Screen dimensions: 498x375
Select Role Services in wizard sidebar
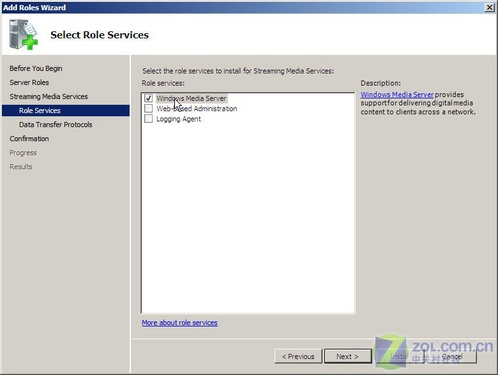tap(66, 110)
